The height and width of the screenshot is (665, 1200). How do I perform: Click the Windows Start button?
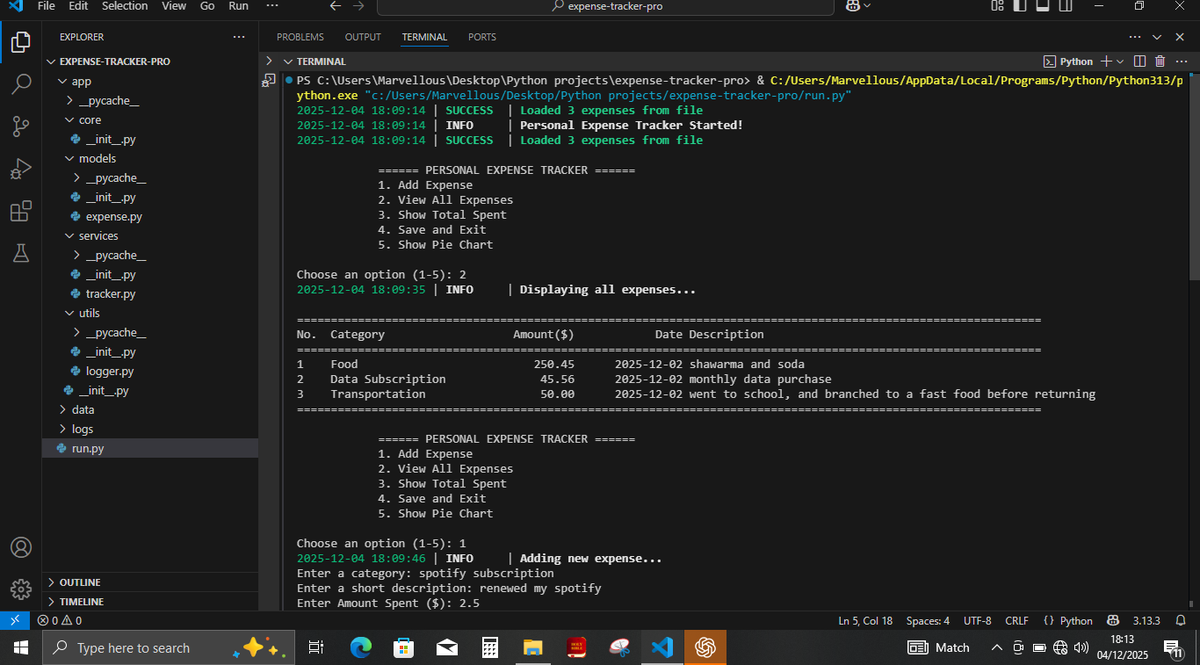(19, 648)
